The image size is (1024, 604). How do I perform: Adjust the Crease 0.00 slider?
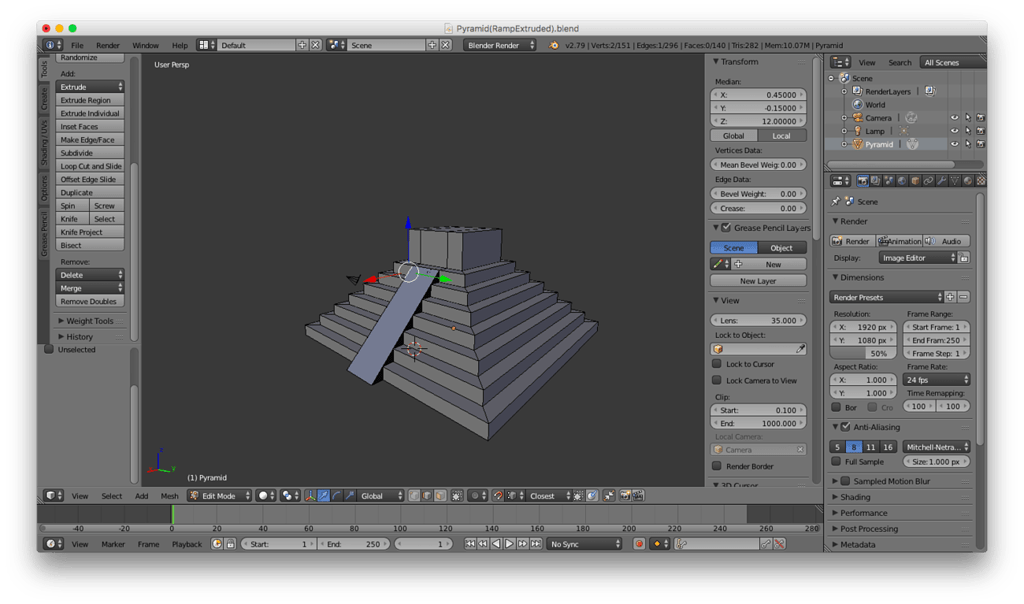758,208
